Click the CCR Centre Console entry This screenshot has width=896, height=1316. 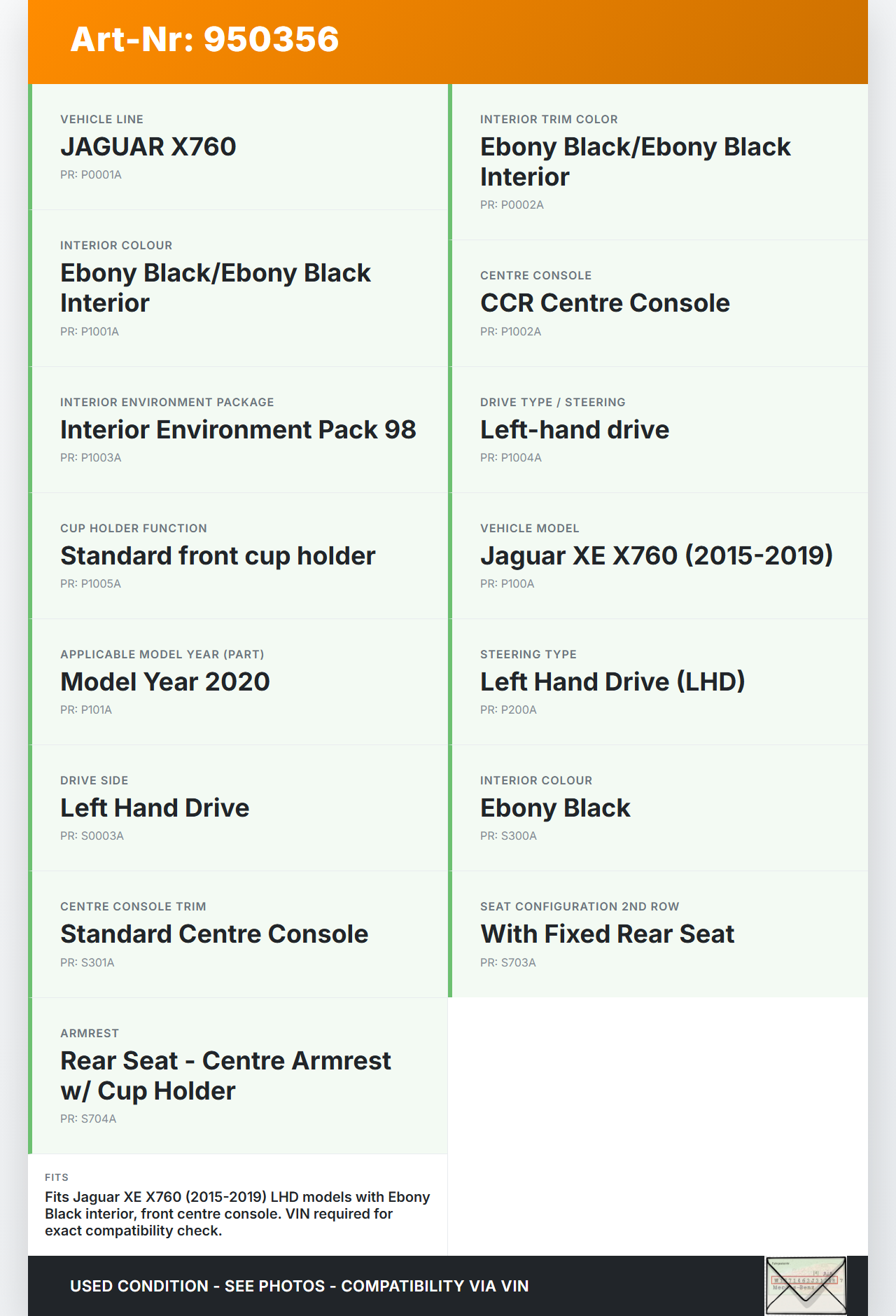tap(659, 303)
